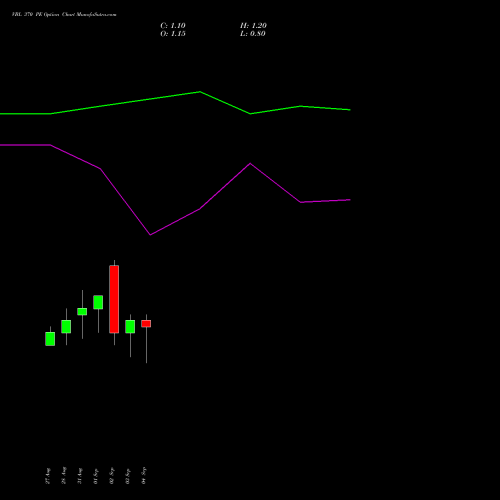Click the green candlestick for 03 Sep

130,327
